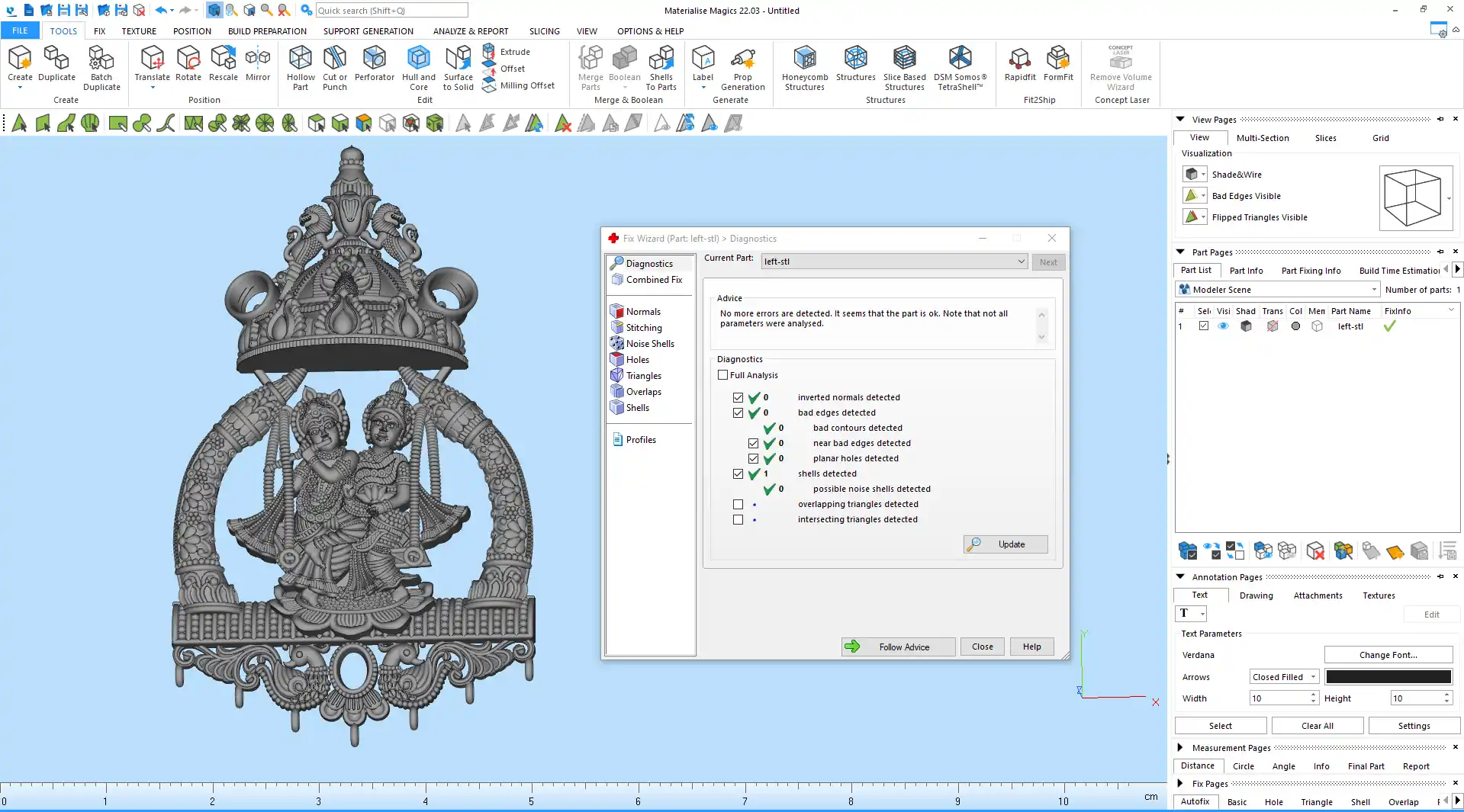The height and width of the screenshot is (812, 1464).
Task: Click the Quick search input field
Action: [x=391, y=11]
